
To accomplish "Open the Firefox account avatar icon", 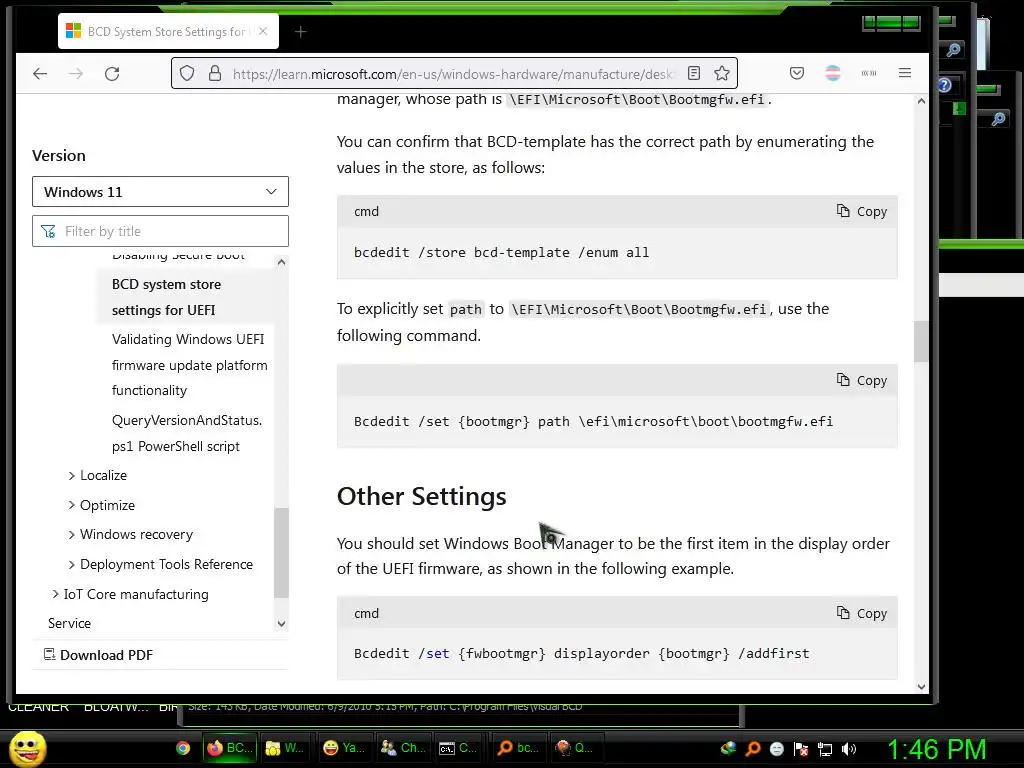I will pos(833,73).
